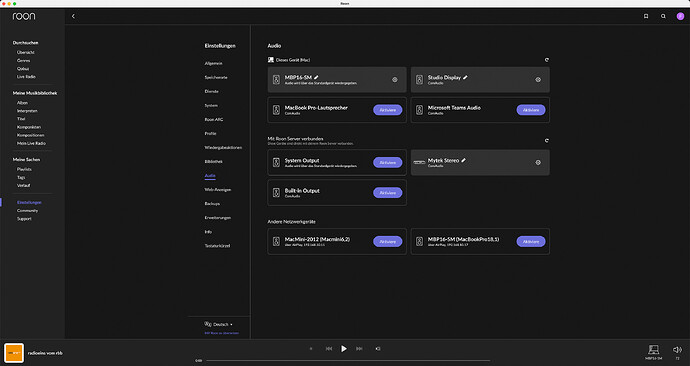Switch to the Backups settings section
Screen dimensions: 690x366
212,204
